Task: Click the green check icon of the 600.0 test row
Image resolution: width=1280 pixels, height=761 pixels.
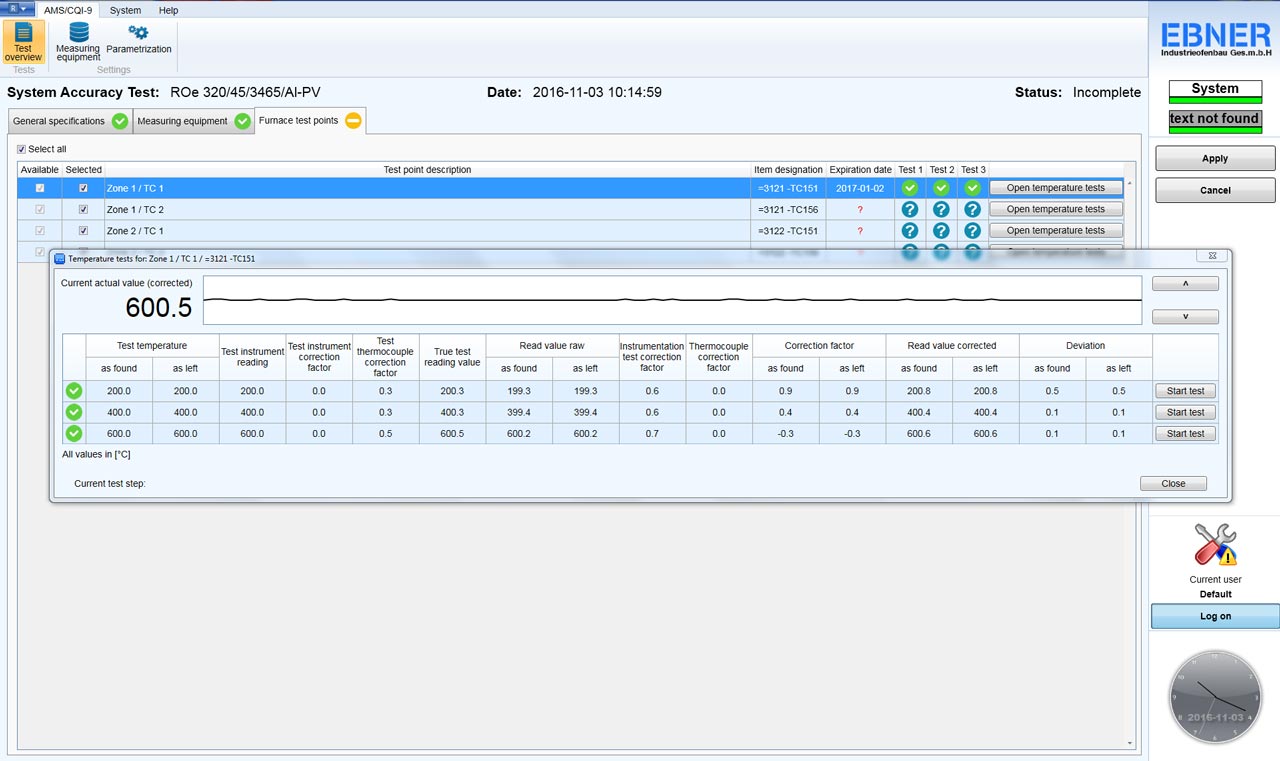Action: tap(74, 433)
